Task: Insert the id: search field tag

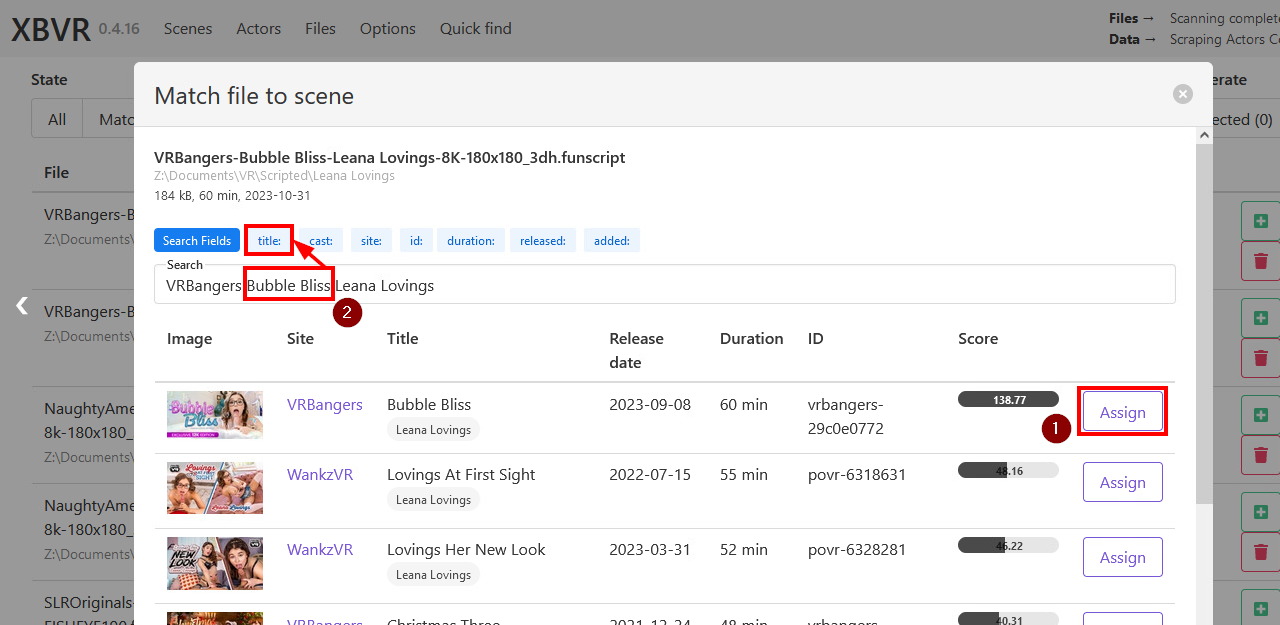Action: pyautogui.click(x=416, y=240)
